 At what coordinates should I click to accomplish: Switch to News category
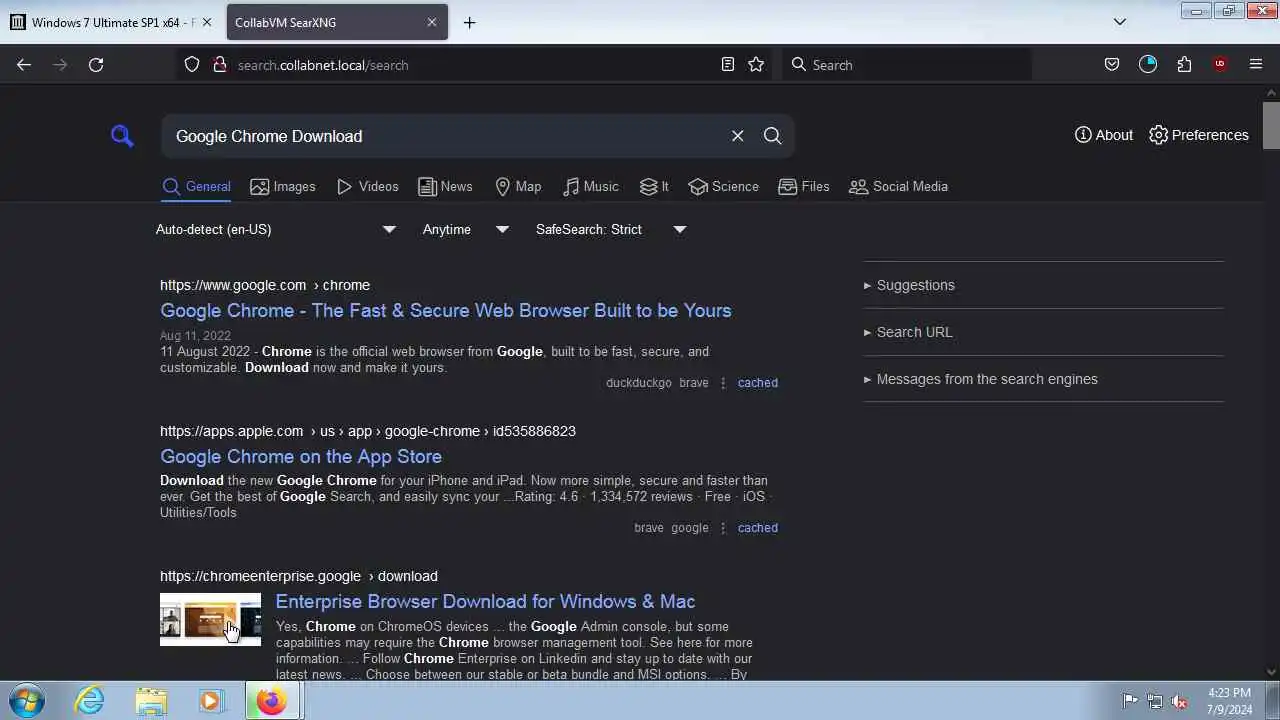(x=445, y=186)
